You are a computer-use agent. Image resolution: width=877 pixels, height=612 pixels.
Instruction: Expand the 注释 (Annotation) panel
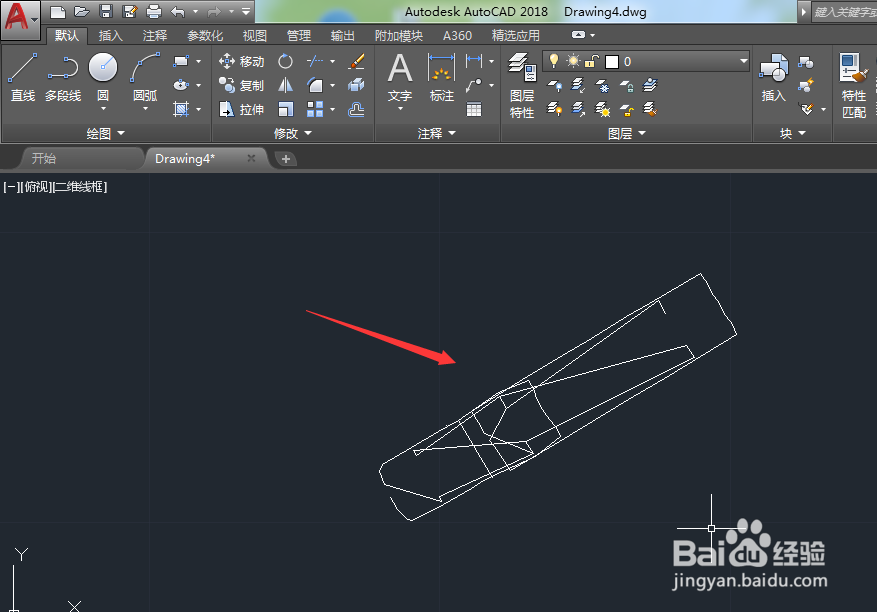click(437, 133)
